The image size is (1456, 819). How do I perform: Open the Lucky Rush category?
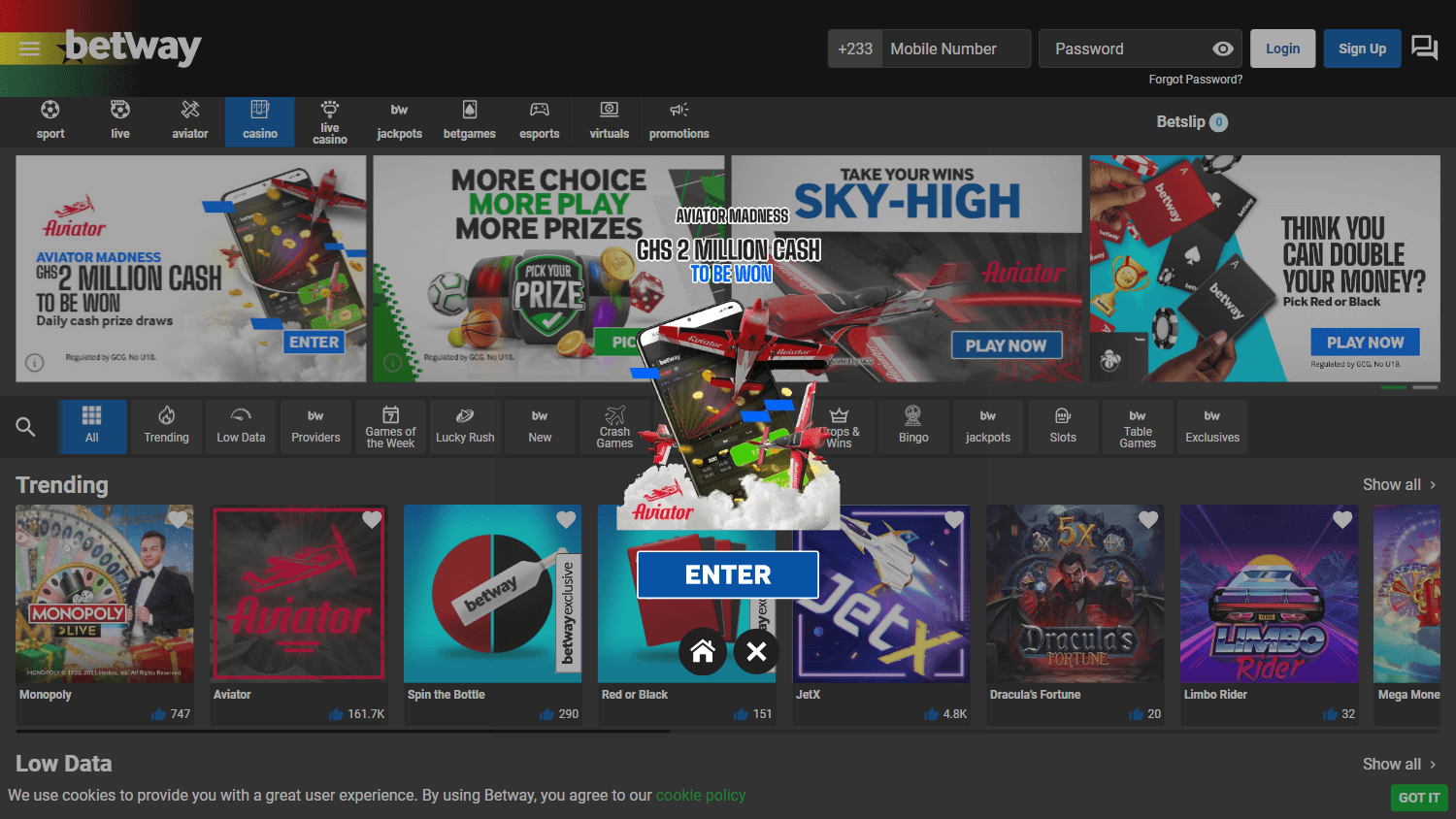coord(465,426)
